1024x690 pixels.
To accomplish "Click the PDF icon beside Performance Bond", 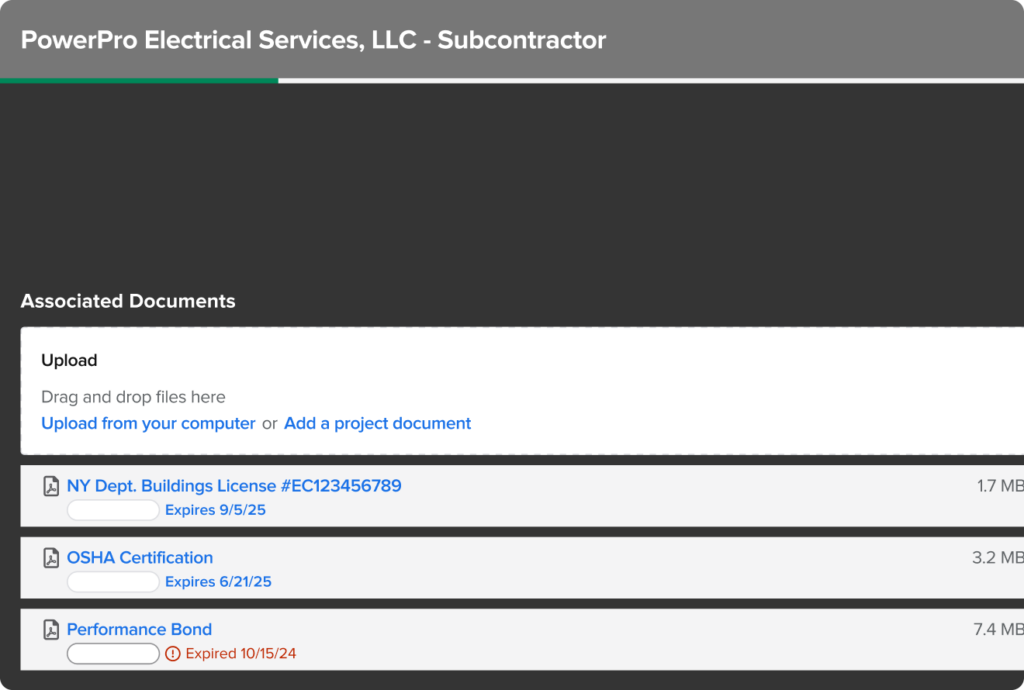I will coord(50,629).
